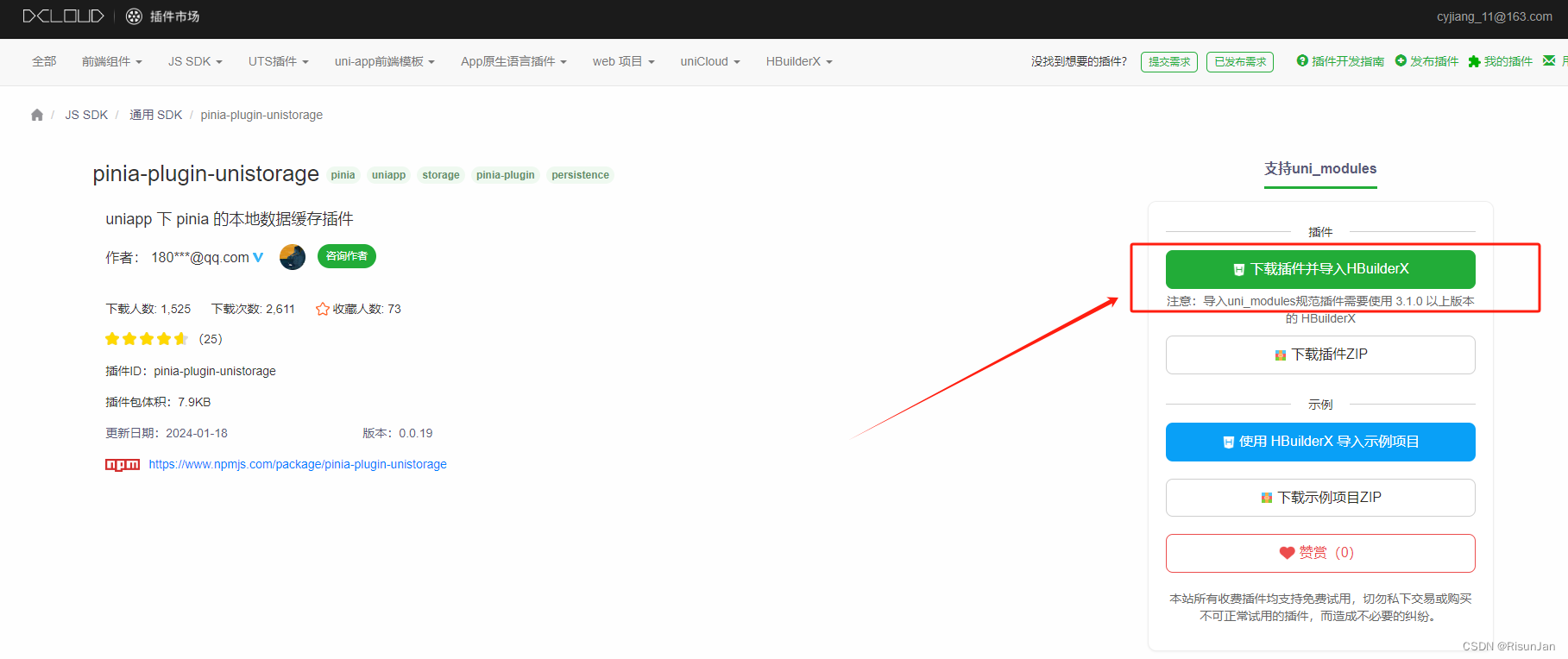Click the pinia tag

[343, 175]
